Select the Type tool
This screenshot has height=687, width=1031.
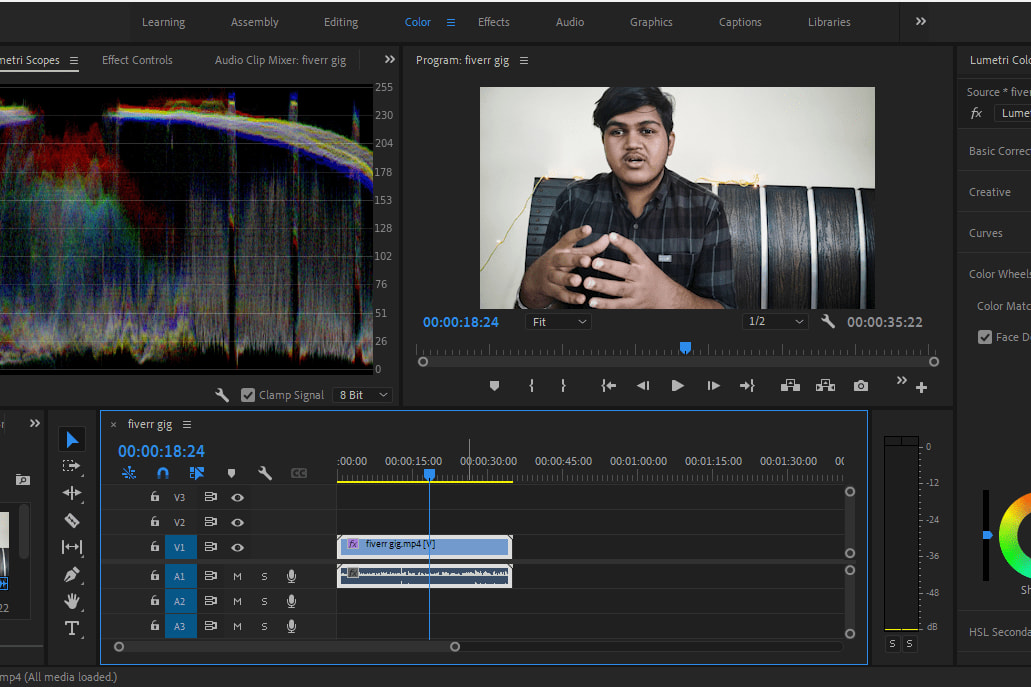tap(72, 628)
